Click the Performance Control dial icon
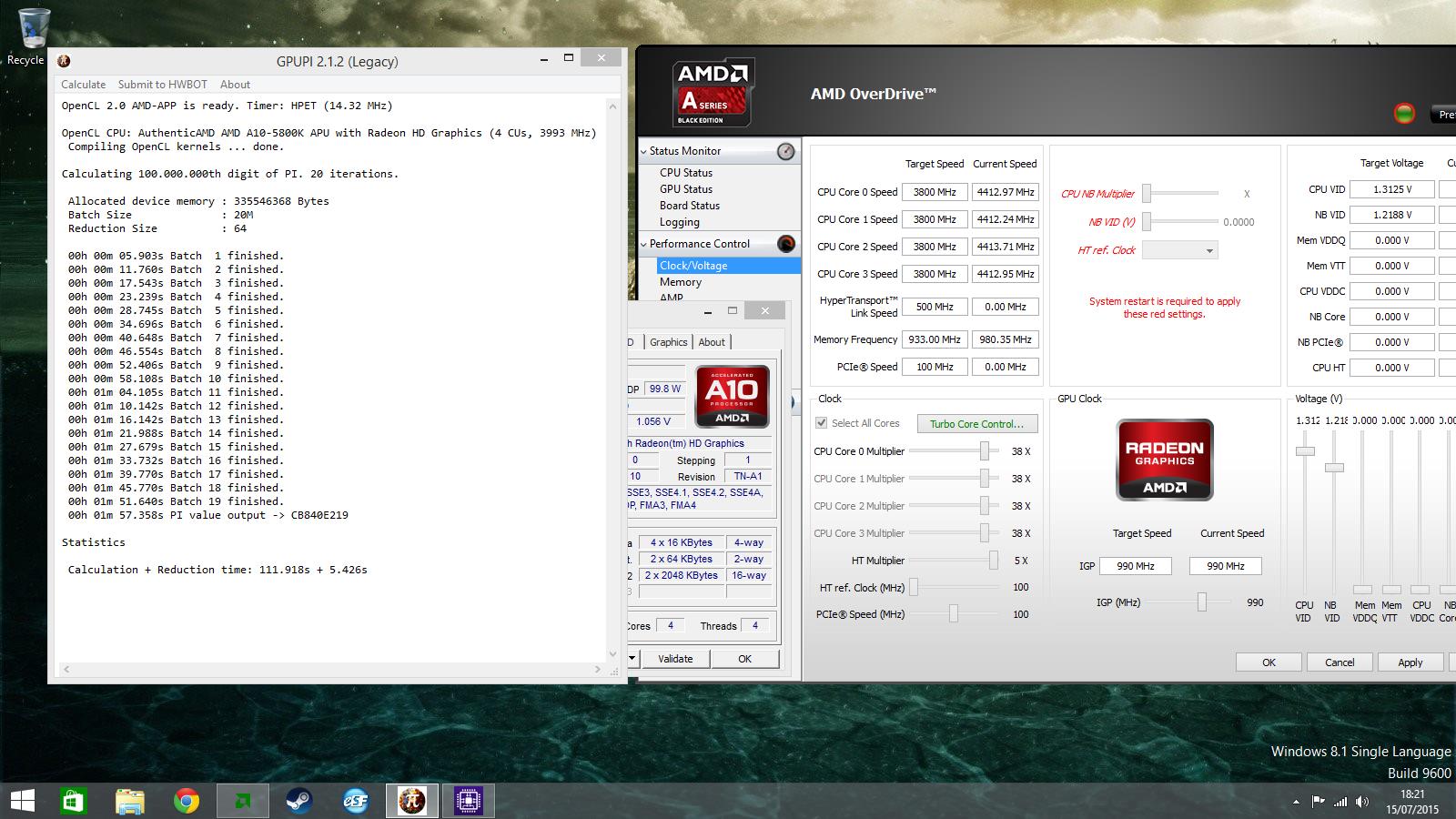The width and height of the screenshot is (1456, 819). click(786, 244)
